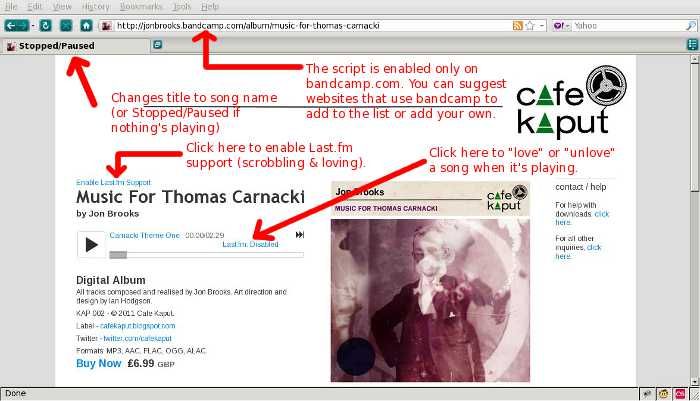Click the Cafe Kaput logo at top right
This screenshot has height=401, width=700.
571,101
